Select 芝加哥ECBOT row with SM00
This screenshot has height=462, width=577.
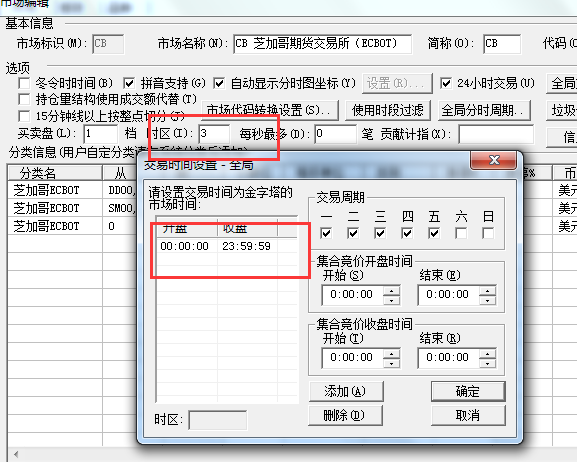(72, 208)
